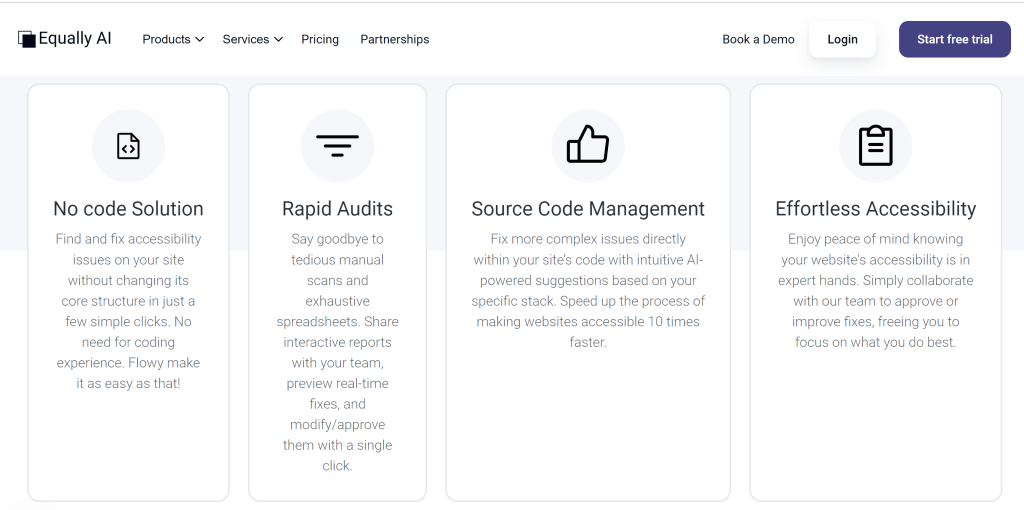The image size is (1024, 510).
Task: Click the clipboard icon above Effortless Accessibility
Action: (875, 146)
